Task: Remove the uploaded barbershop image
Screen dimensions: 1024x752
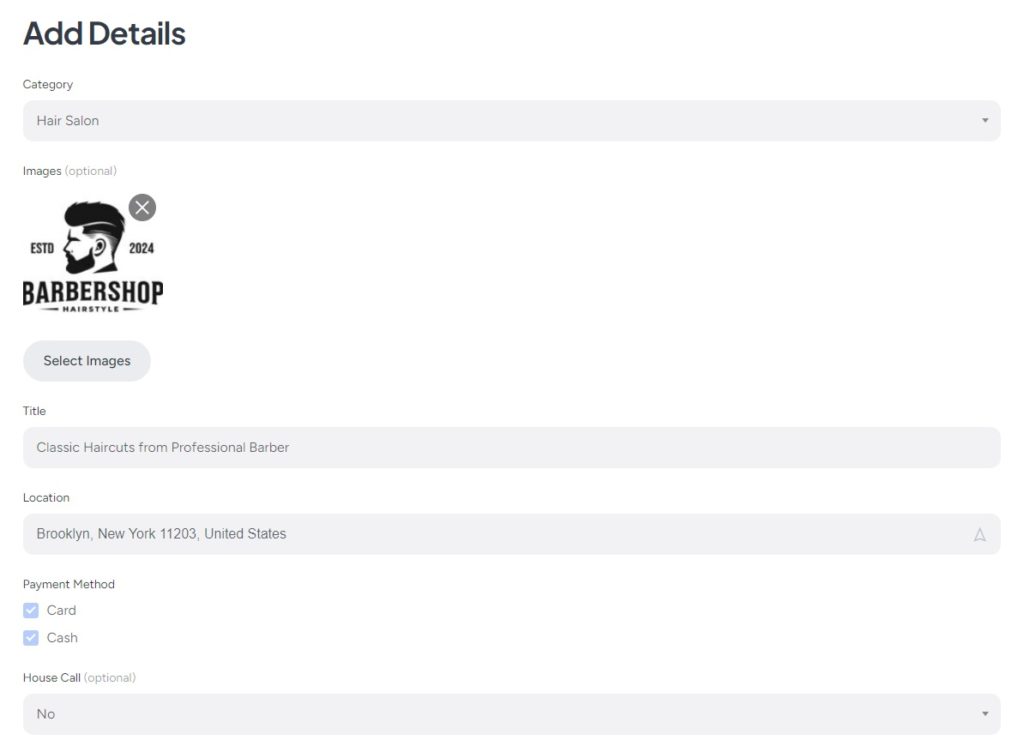Action: (141, 207)
